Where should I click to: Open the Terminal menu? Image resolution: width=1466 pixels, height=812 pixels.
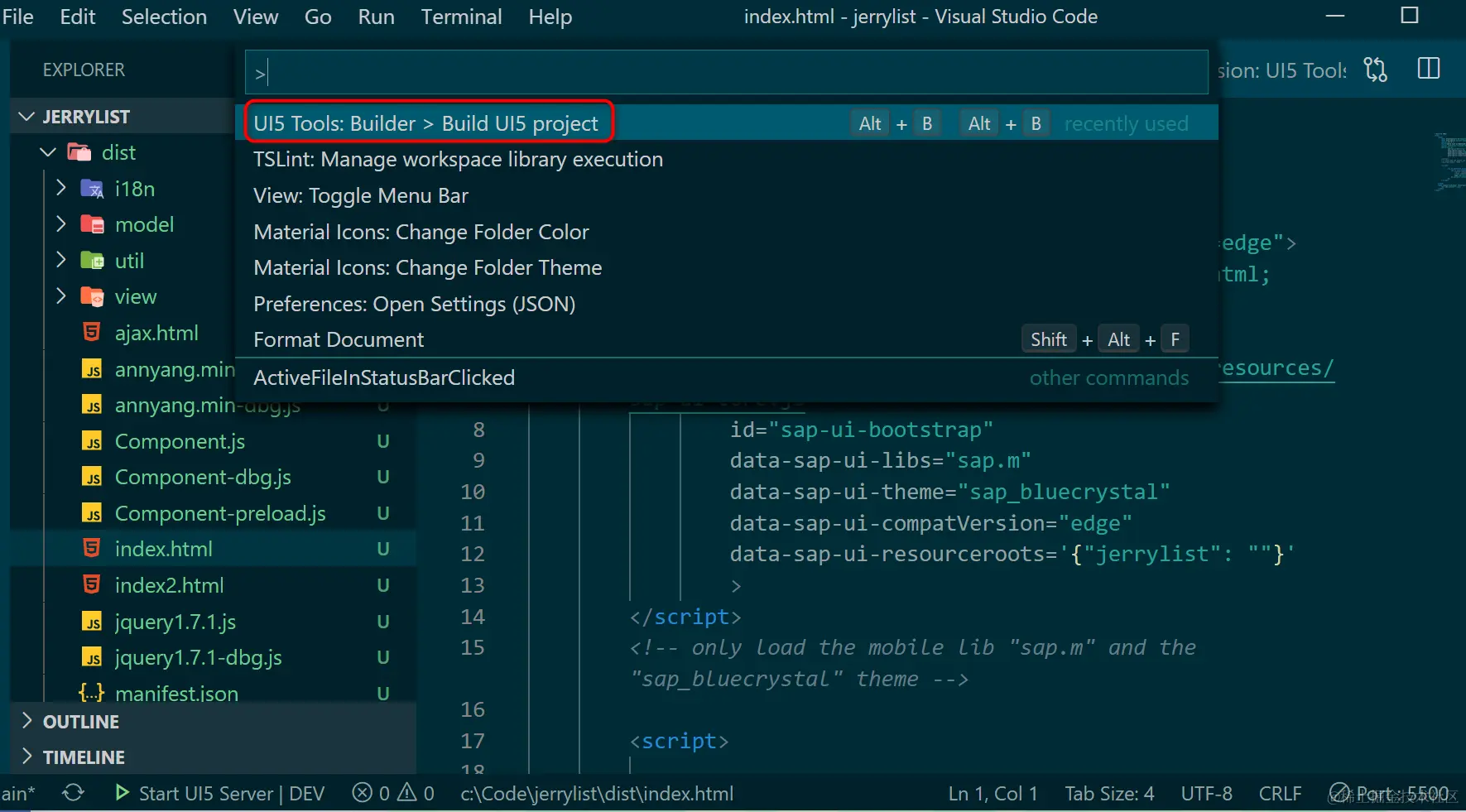click(461, 17)
